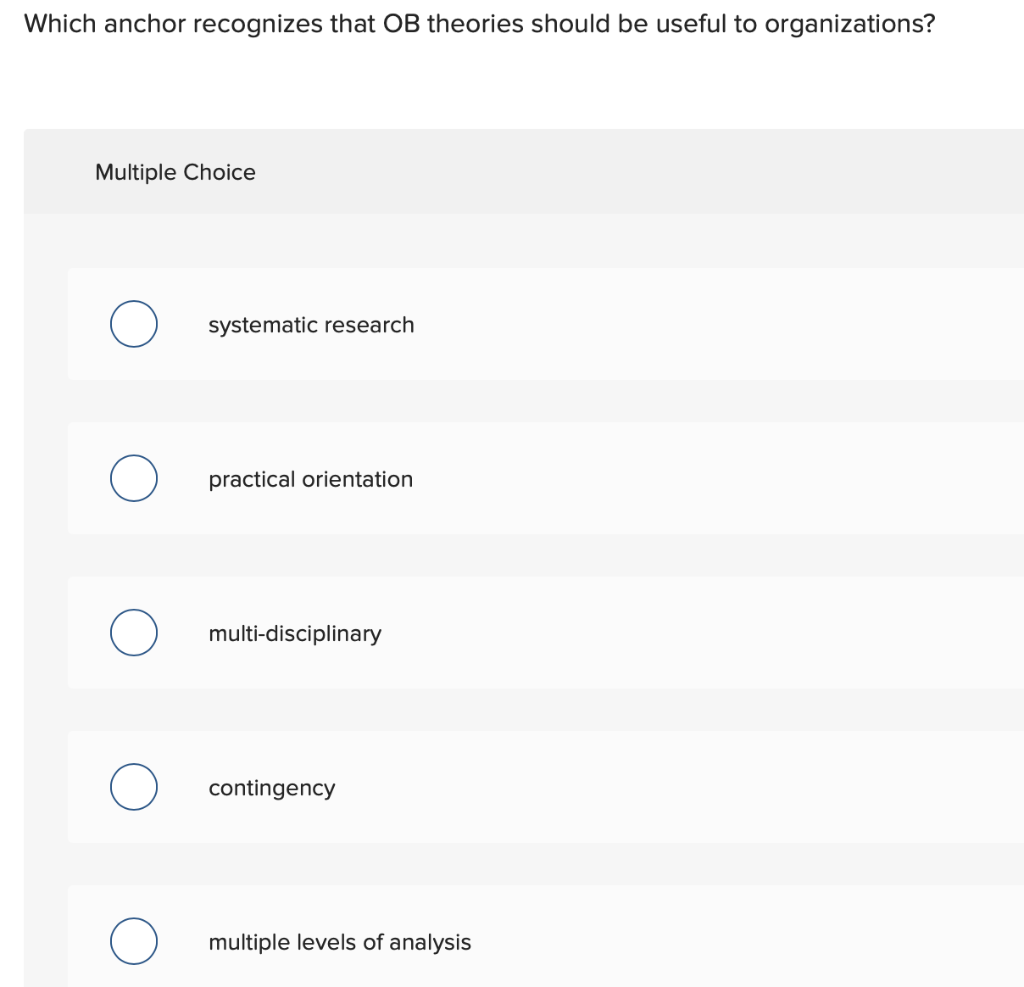This screenshot has height=987, width=1024.
Task: Click the Multiple Choice header label
Action: (175, 172)
